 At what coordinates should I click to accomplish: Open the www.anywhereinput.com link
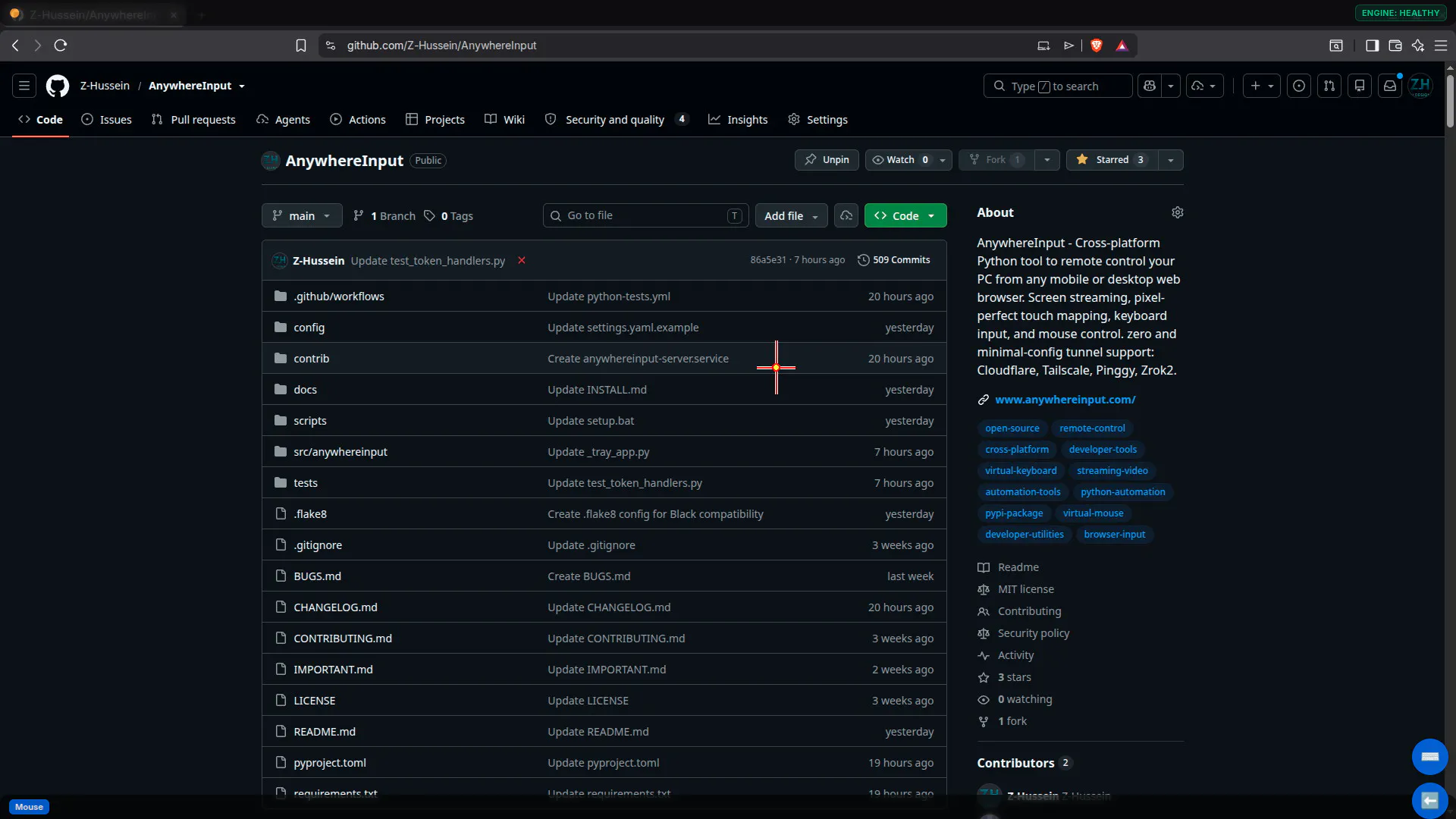pos(1065,400)
